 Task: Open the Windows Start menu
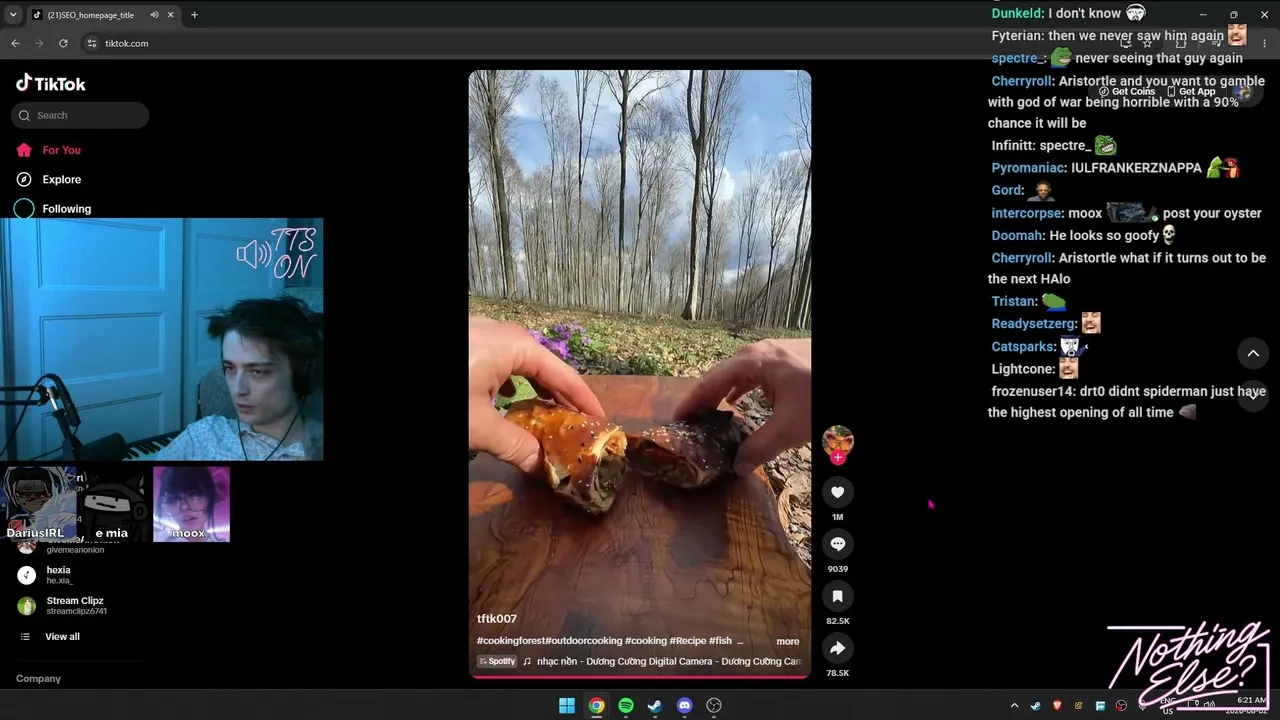click(567, 706)
